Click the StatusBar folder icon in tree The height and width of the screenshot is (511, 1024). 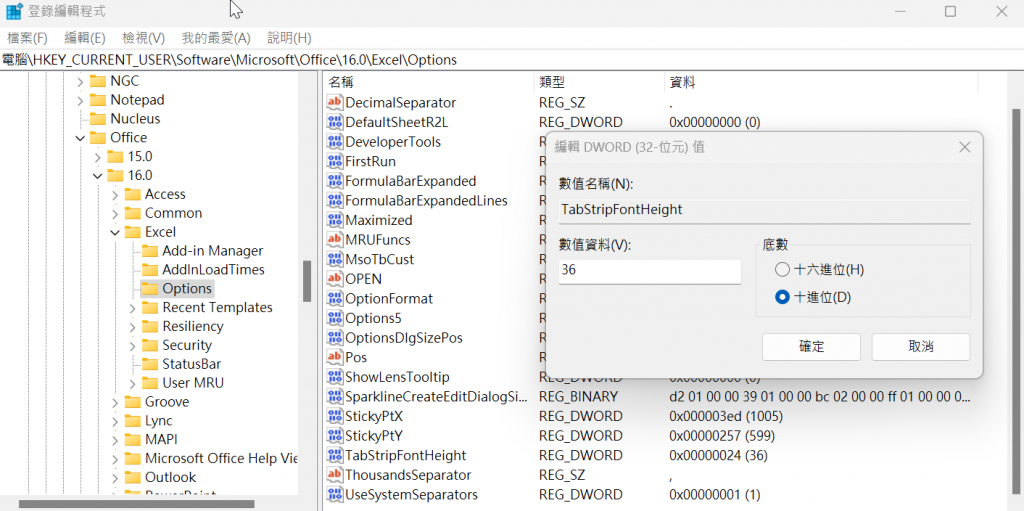150,364
